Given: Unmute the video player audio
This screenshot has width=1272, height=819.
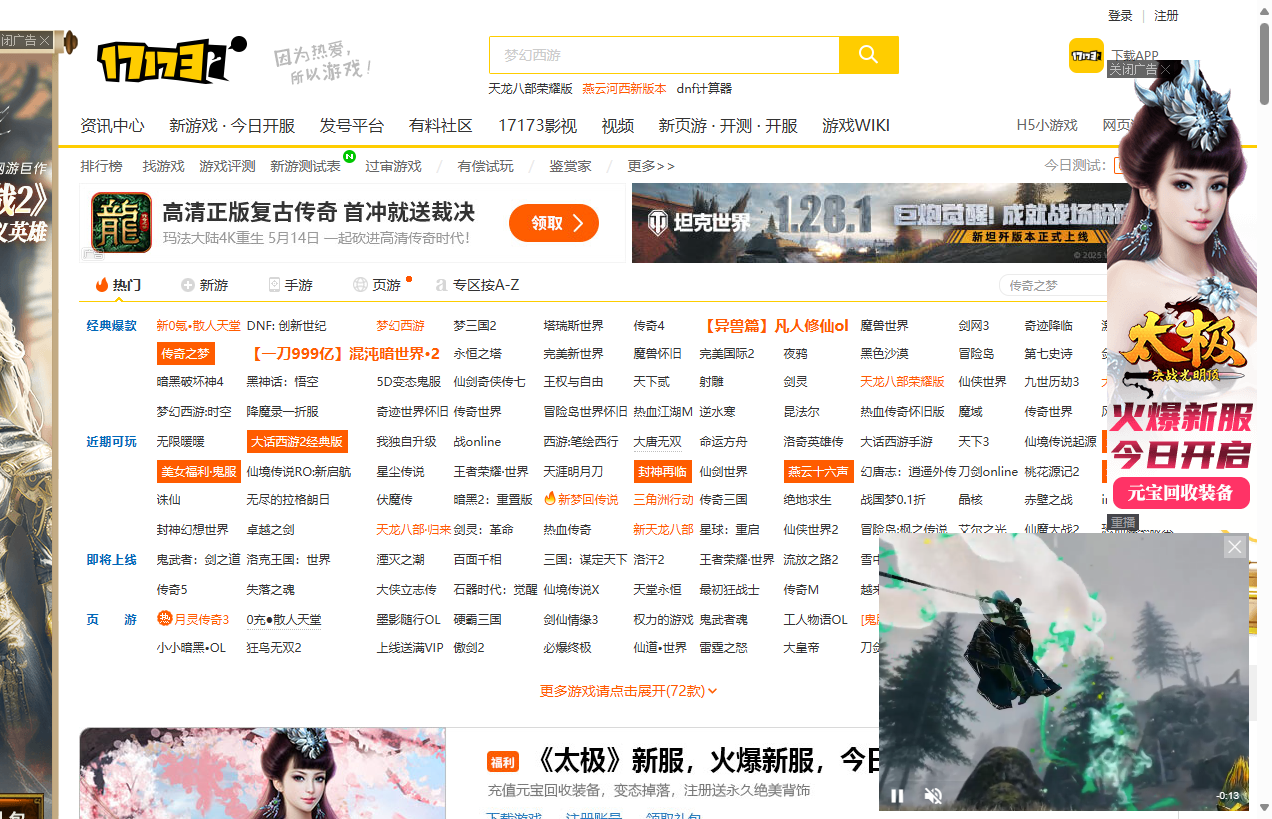Looking at the screenshot, I should 933,795.
